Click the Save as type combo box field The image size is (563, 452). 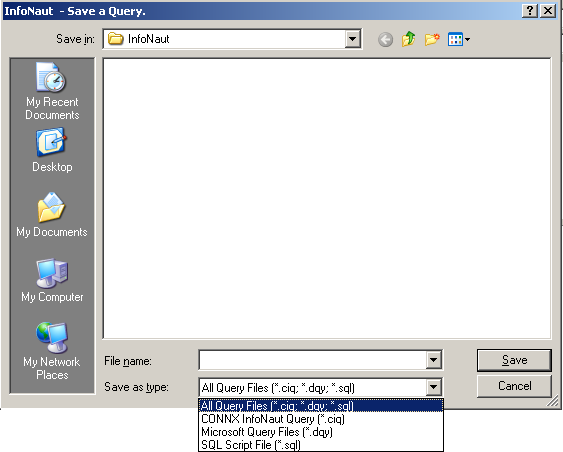312,387
